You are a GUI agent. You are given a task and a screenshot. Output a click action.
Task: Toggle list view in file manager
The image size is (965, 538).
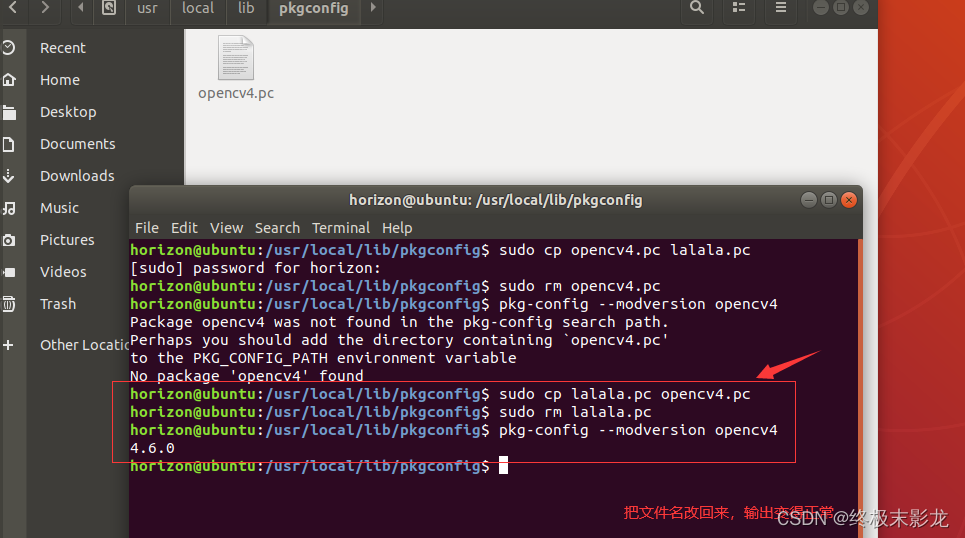(x=739, y=8)
